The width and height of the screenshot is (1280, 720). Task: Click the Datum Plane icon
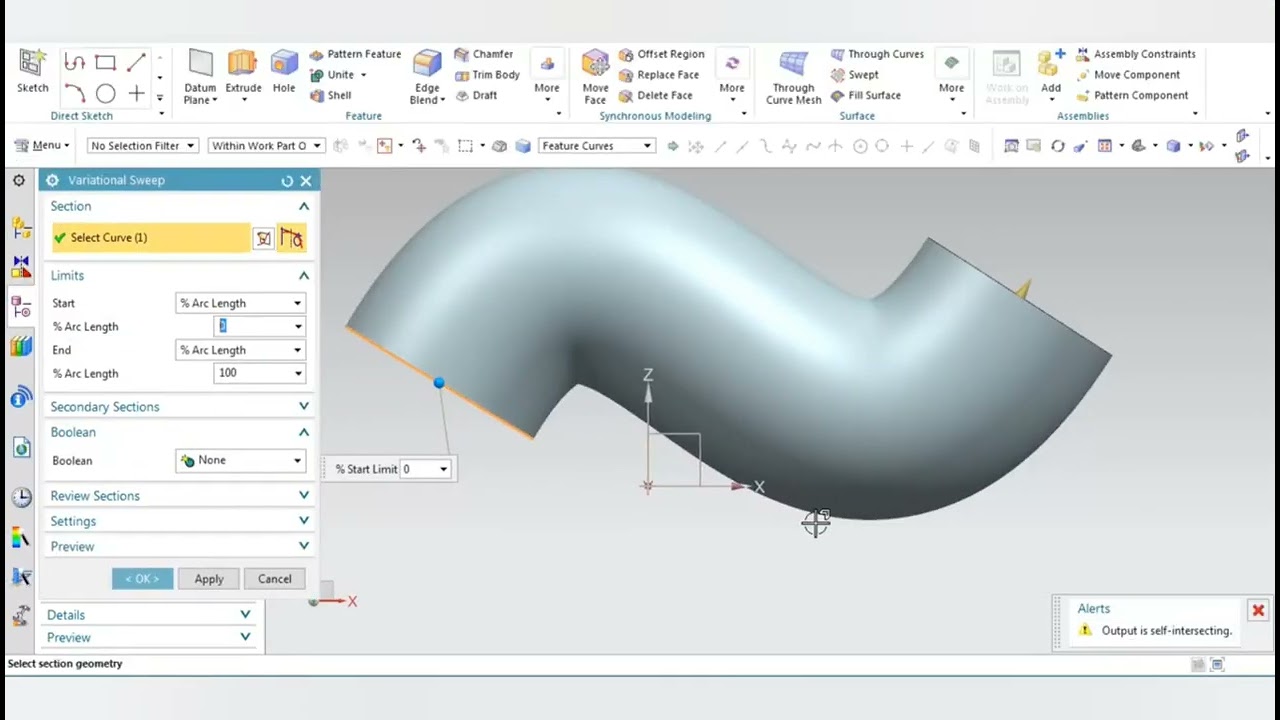(200, 76)
